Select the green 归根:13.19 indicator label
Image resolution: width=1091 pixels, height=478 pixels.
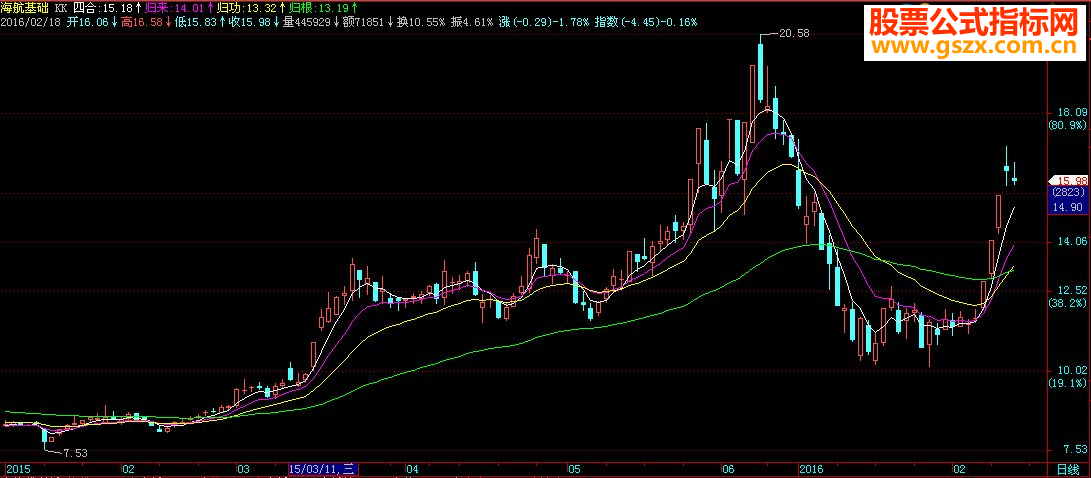(319, 8)
